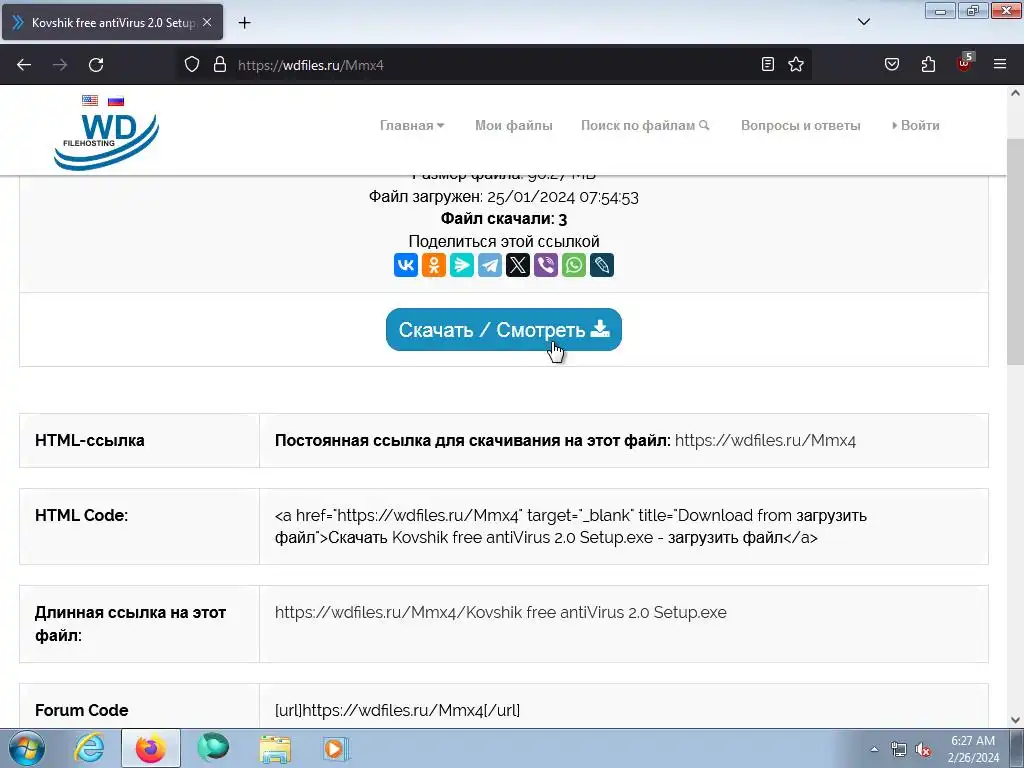Expand the Главная dropdown menu
This screenshot has height=768, width=1024.
[412, 125]
